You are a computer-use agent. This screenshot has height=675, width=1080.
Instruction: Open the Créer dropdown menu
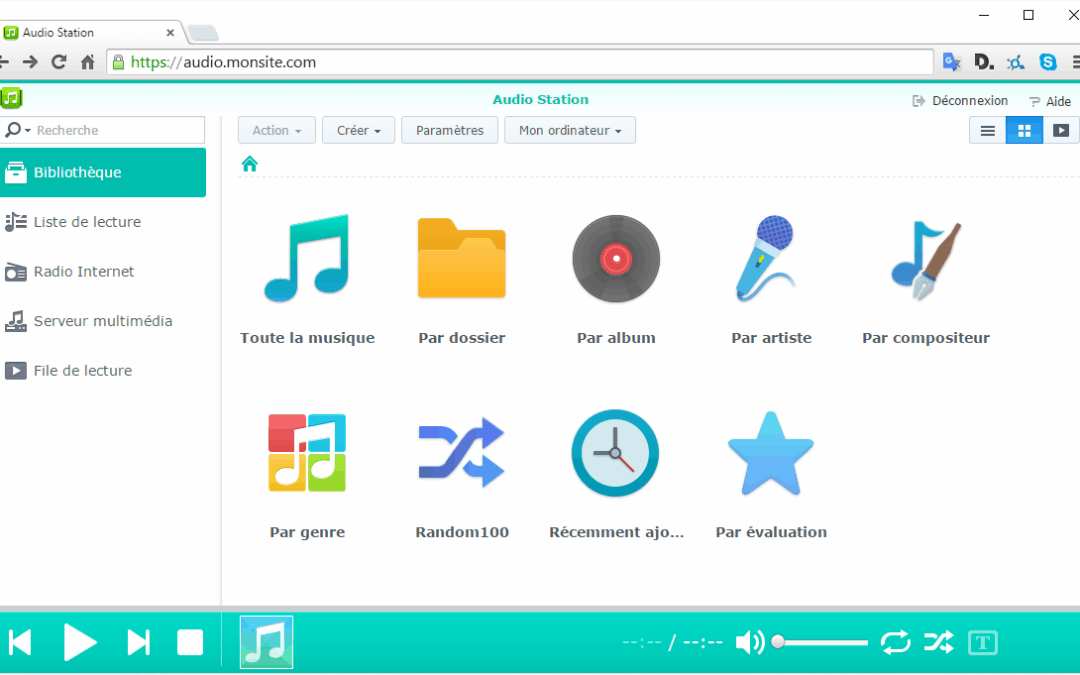[x=358, y=130]
